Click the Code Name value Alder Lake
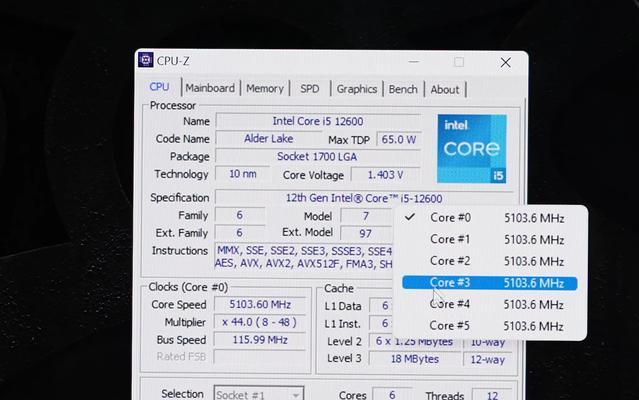 pos(269,139)
